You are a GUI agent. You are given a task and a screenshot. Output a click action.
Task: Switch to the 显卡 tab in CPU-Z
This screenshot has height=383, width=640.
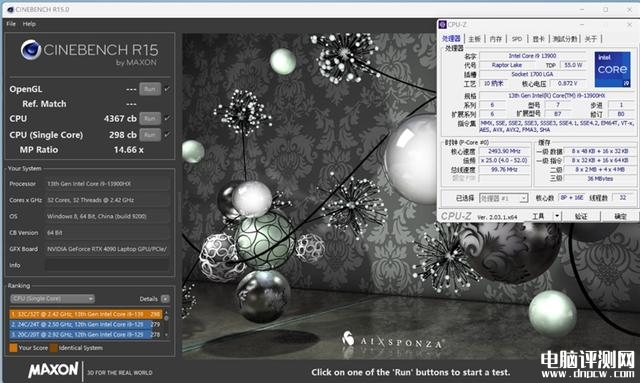[538, 39]
